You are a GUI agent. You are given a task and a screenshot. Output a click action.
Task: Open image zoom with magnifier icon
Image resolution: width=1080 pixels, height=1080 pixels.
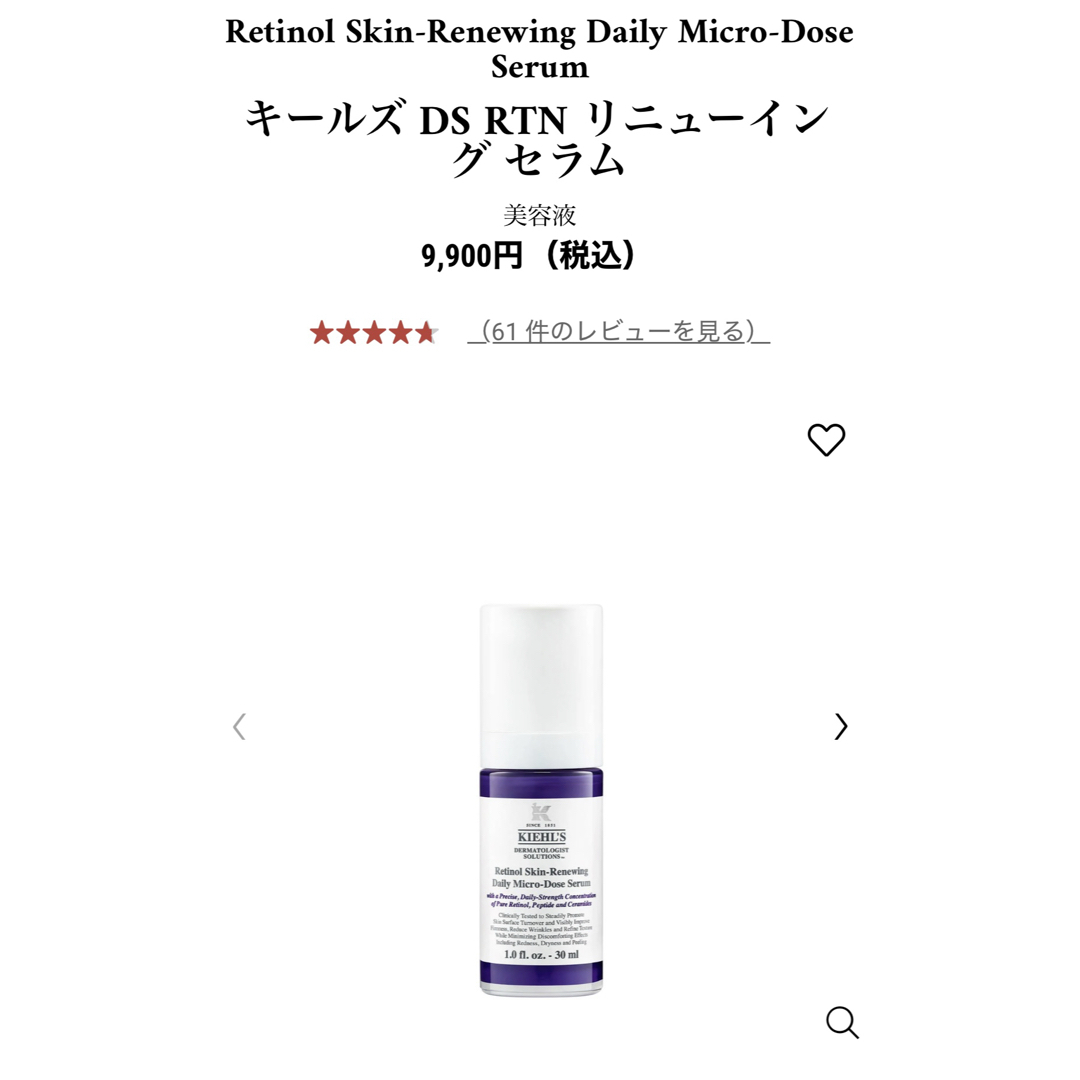(x=842, y=1022)
